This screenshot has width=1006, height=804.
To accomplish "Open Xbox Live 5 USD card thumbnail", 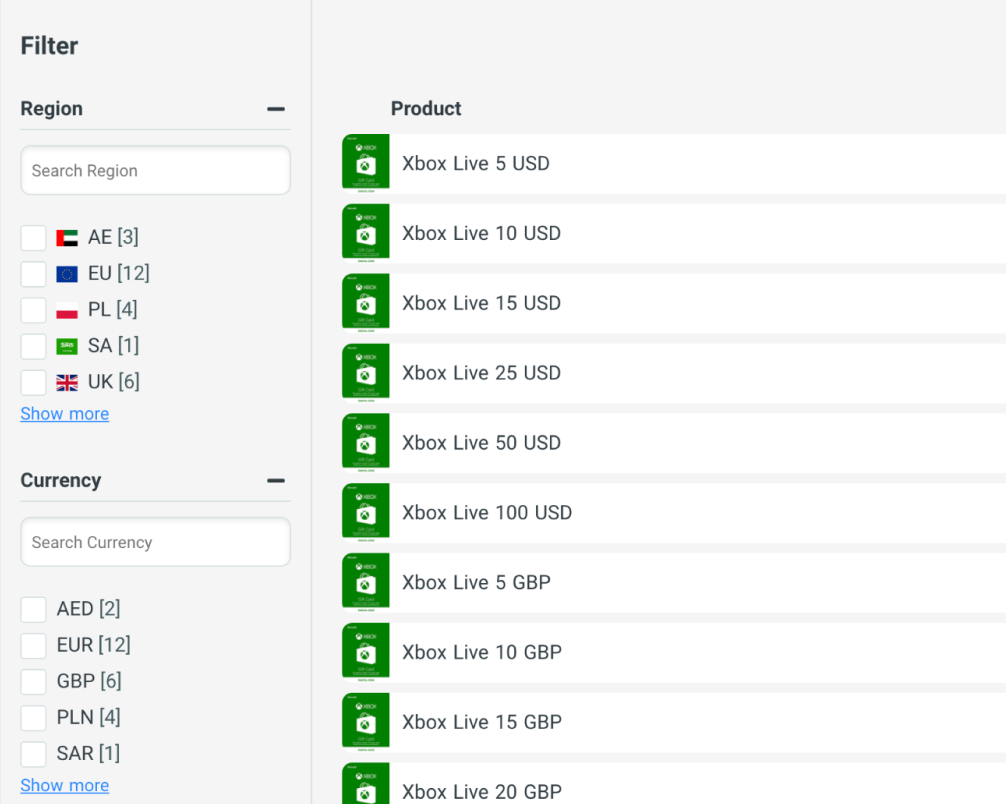I will pos(366,164).
